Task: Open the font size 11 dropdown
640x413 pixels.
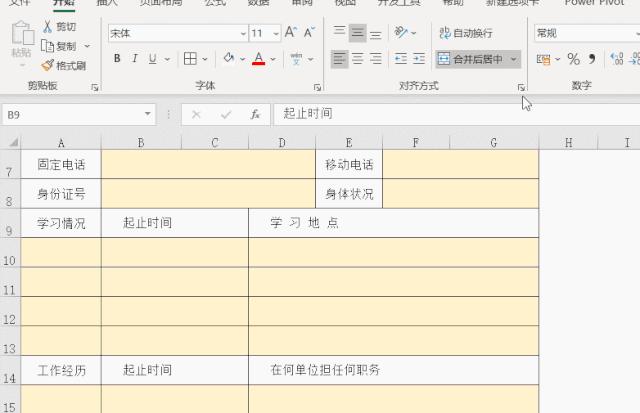Action: 276,33
